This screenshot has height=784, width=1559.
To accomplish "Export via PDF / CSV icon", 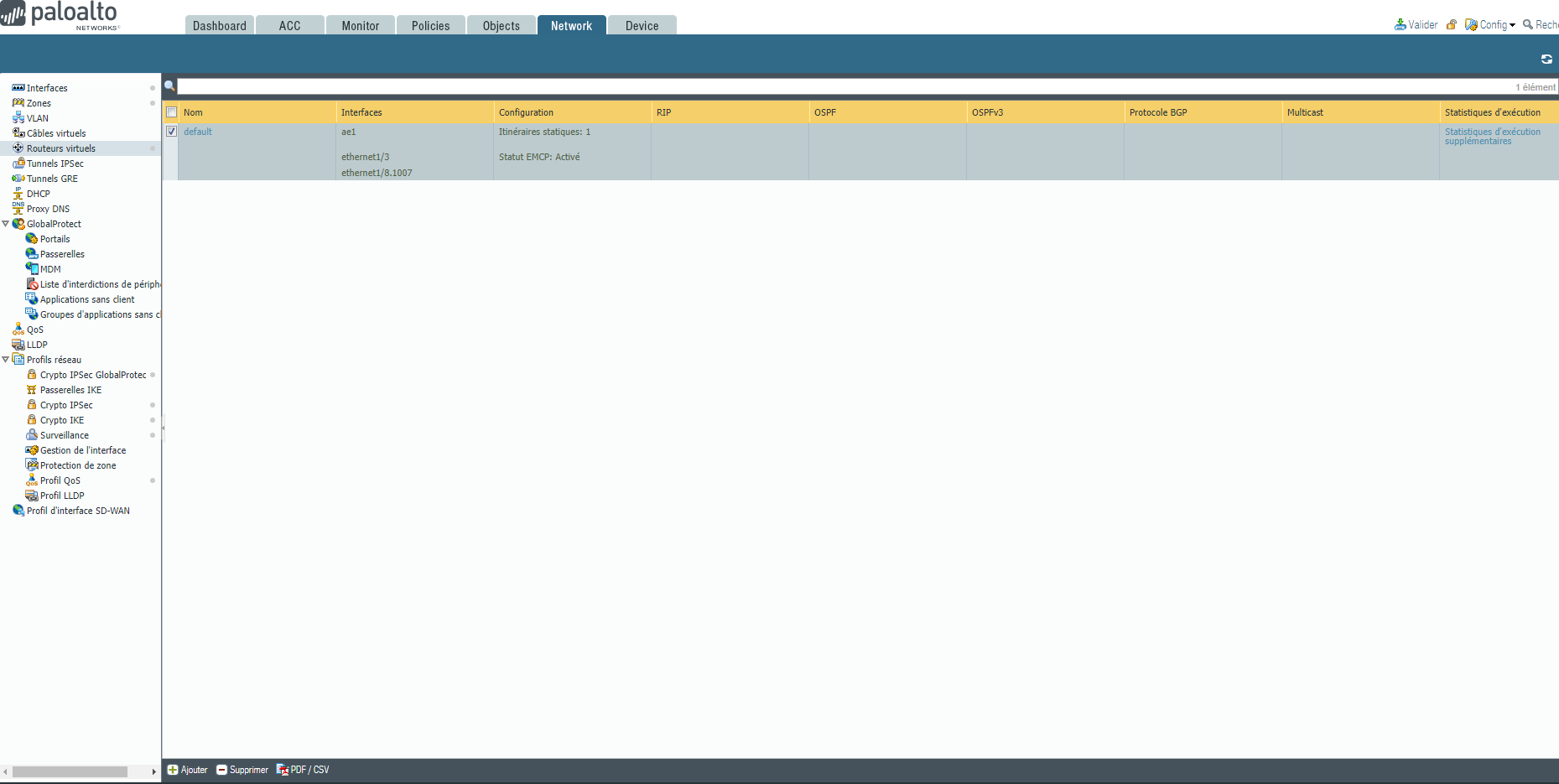I will (283, 771).
